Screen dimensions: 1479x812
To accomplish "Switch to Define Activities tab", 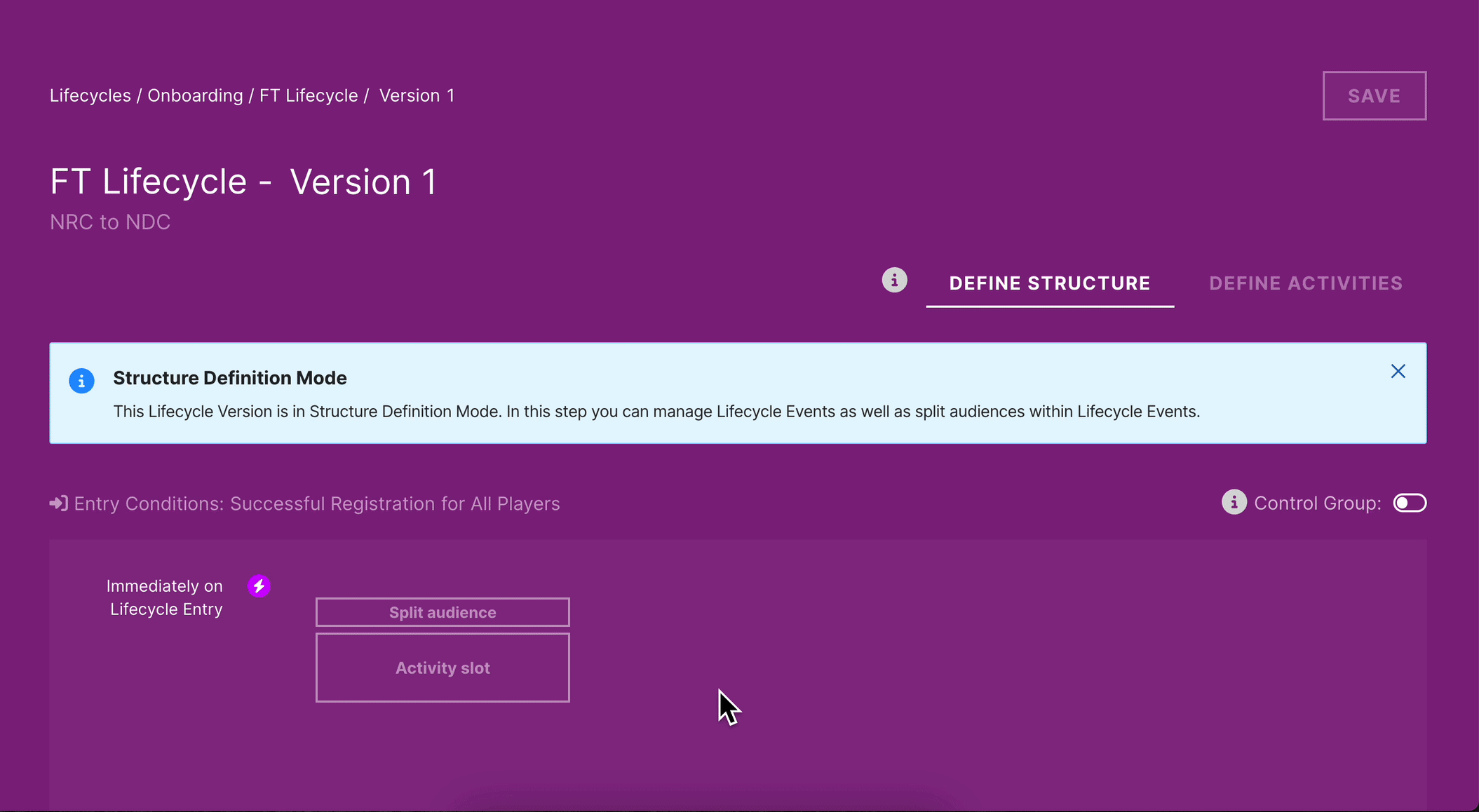I will tap(1305, 283).
